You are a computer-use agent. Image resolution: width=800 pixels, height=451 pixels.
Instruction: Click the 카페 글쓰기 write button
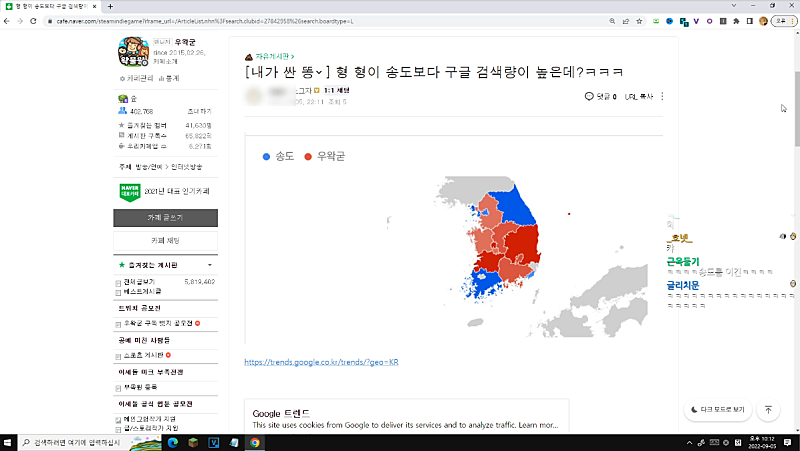pos(165,218)
